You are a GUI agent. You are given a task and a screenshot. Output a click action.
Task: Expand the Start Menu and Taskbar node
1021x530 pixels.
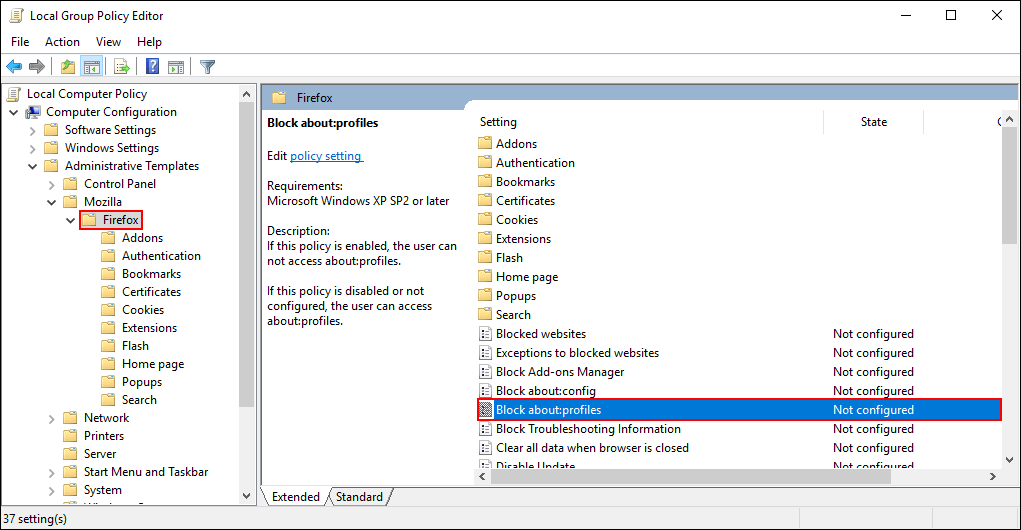(51, 472)
